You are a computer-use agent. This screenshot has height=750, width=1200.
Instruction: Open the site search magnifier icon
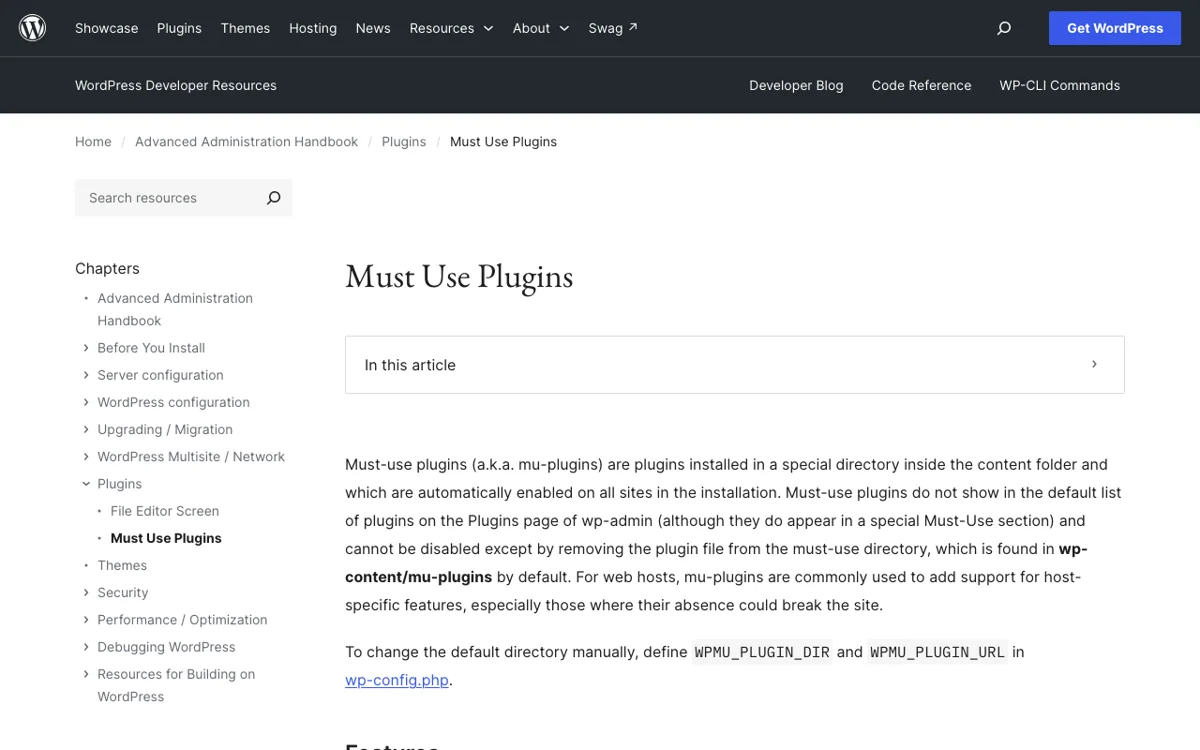[x=1004, y=28]
